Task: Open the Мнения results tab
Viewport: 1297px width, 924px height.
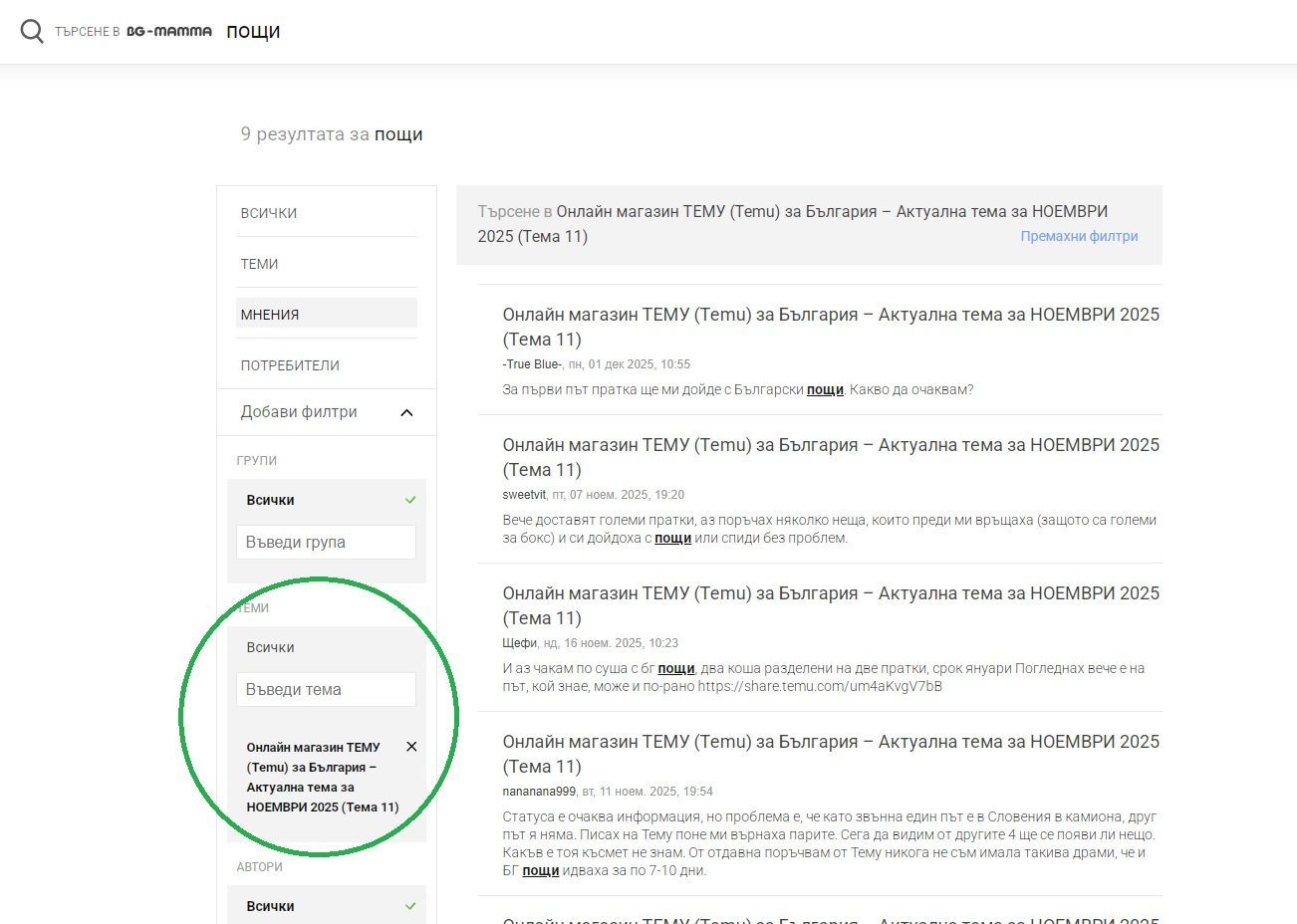Action: pyautogui.click(x=270, y=315)
